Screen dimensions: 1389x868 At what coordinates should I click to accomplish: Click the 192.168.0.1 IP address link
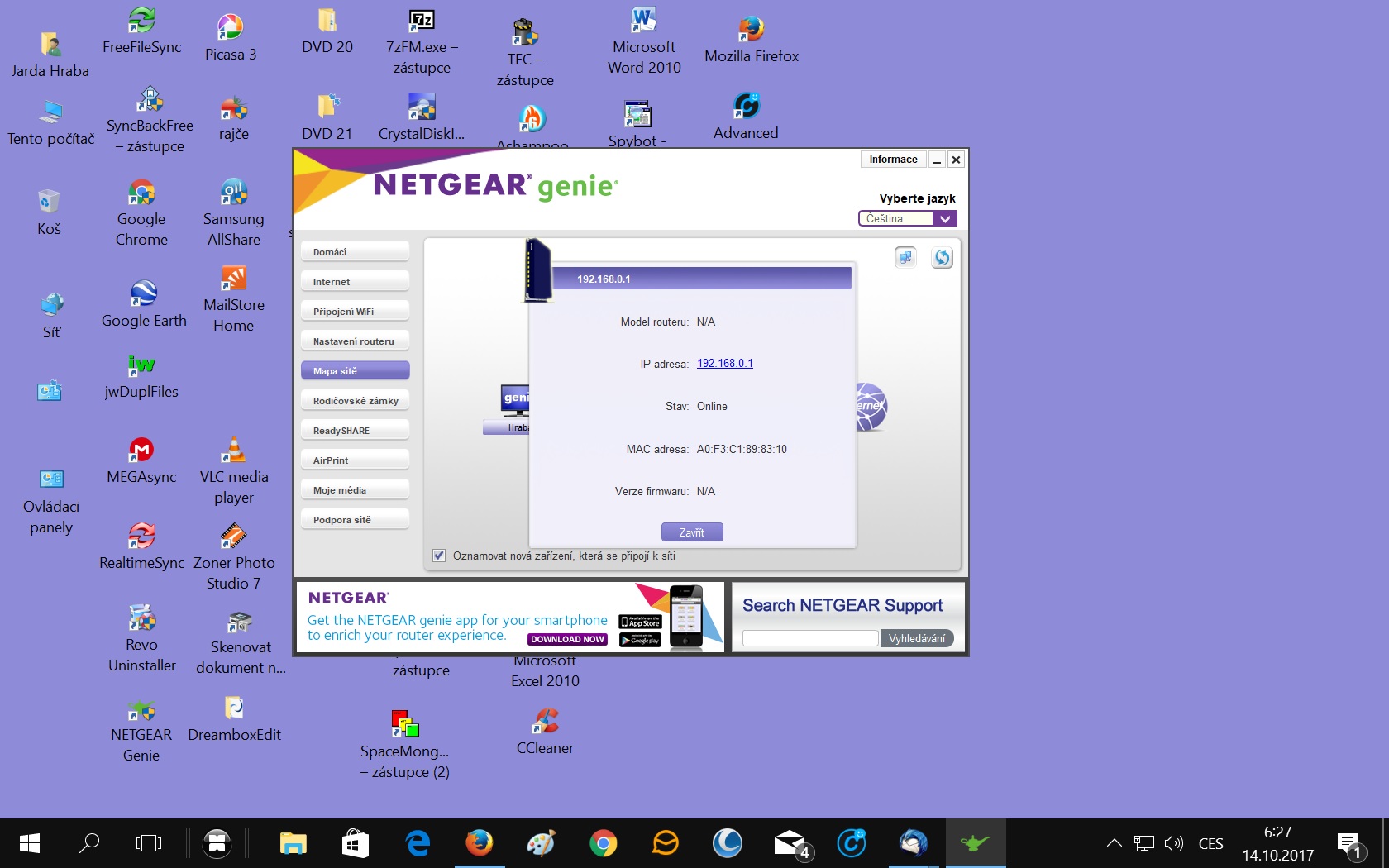[x=724, y=364]
